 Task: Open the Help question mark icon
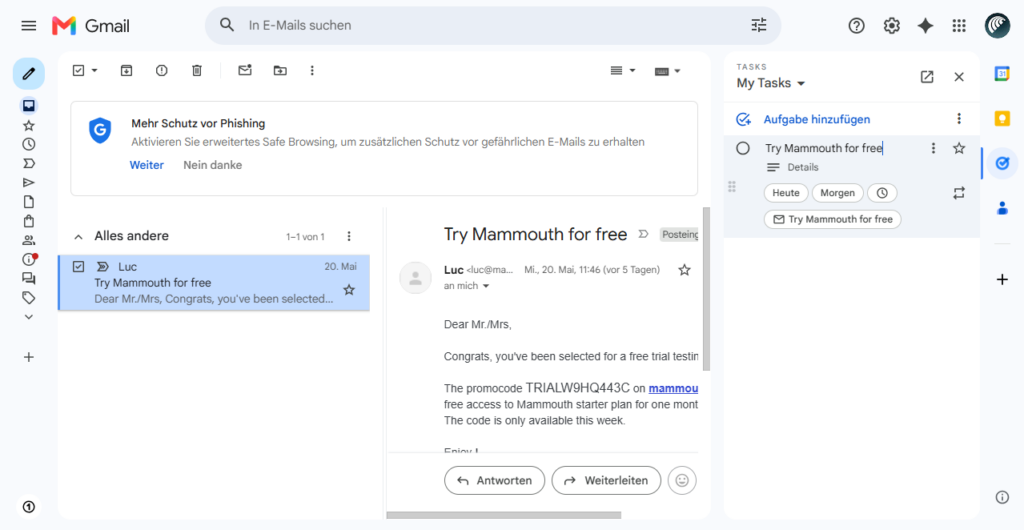tap(856, 25)
